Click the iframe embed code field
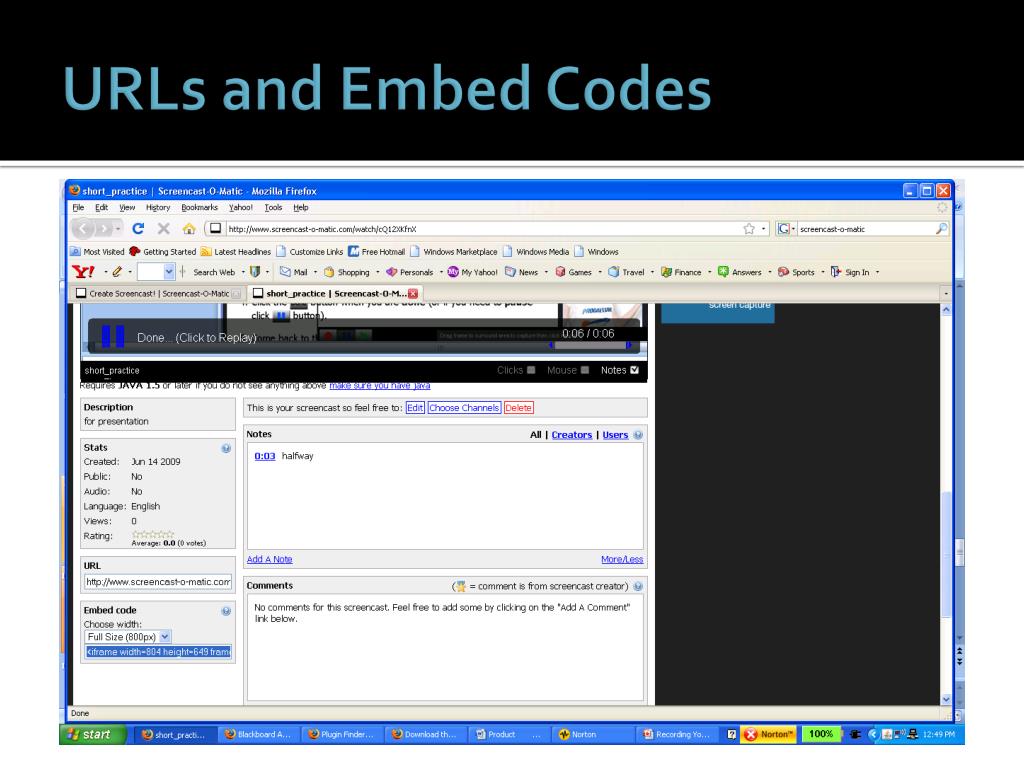The height and width of the screenshot is (768, 1024). pyautogui.click(x=158, y=652)
